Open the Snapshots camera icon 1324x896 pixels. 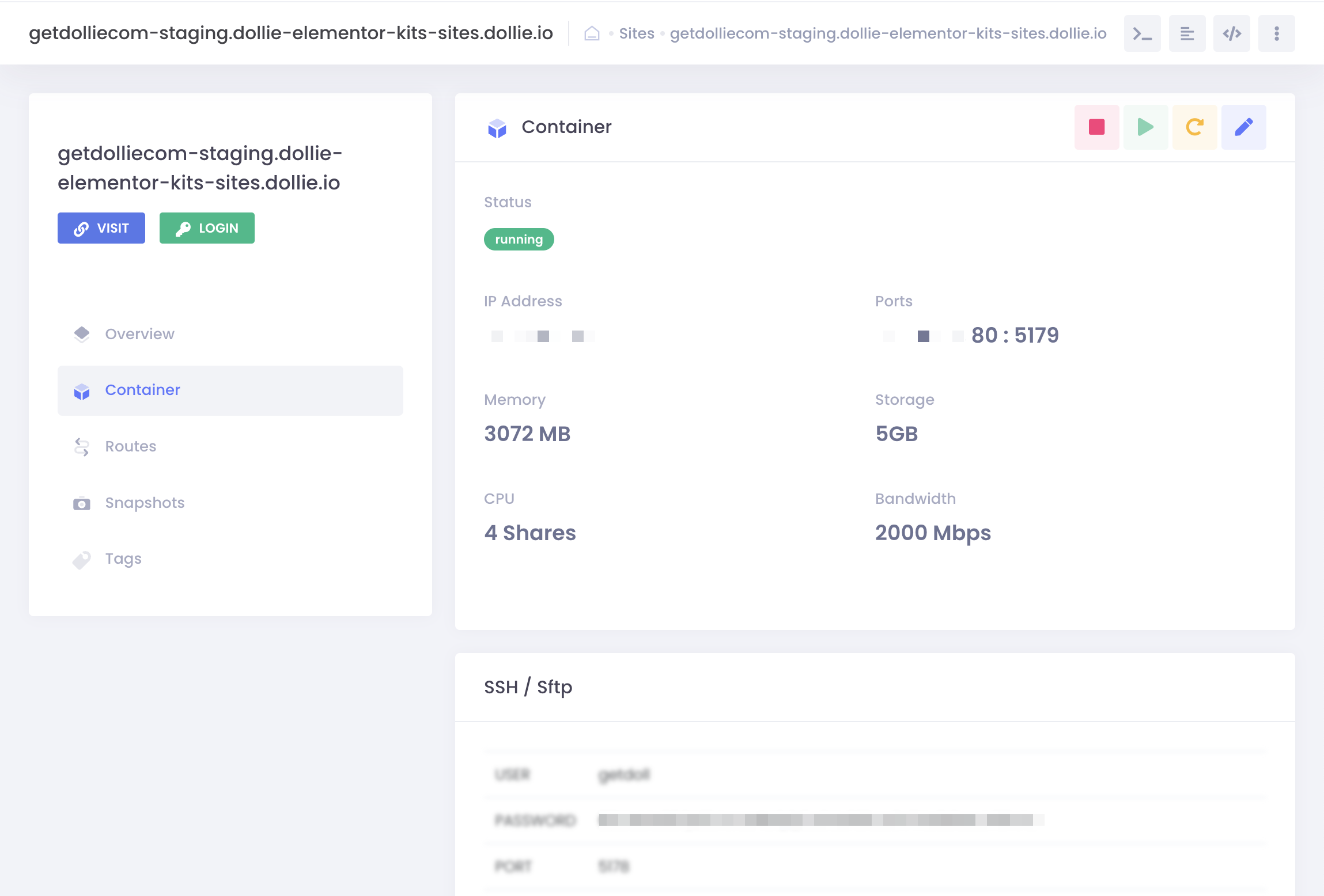(82, 503)
